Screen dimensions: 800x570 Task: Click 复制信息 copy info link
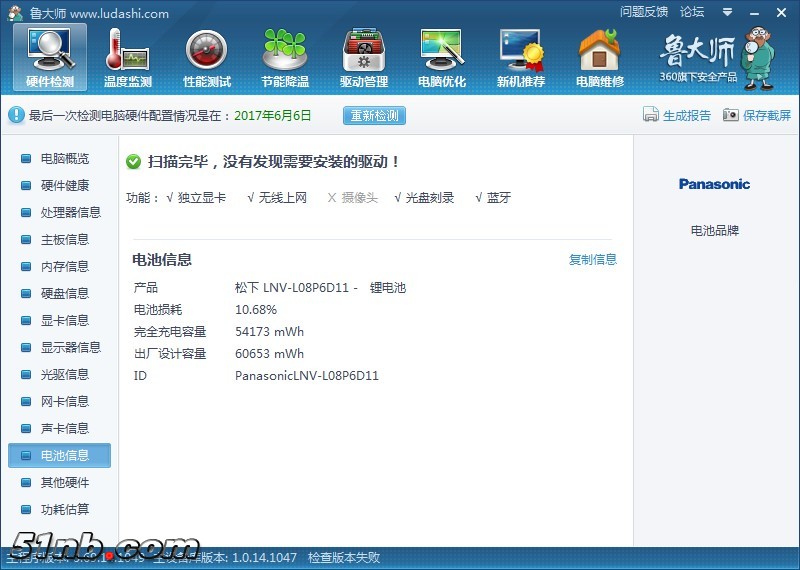[x=593, y=260]
